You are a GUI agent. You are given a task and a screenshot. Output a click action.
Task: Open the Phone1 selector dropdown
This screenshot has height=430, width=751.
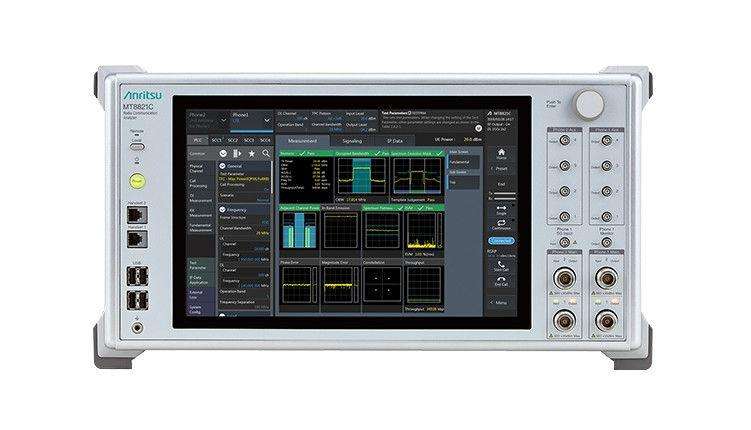(252, 120)
